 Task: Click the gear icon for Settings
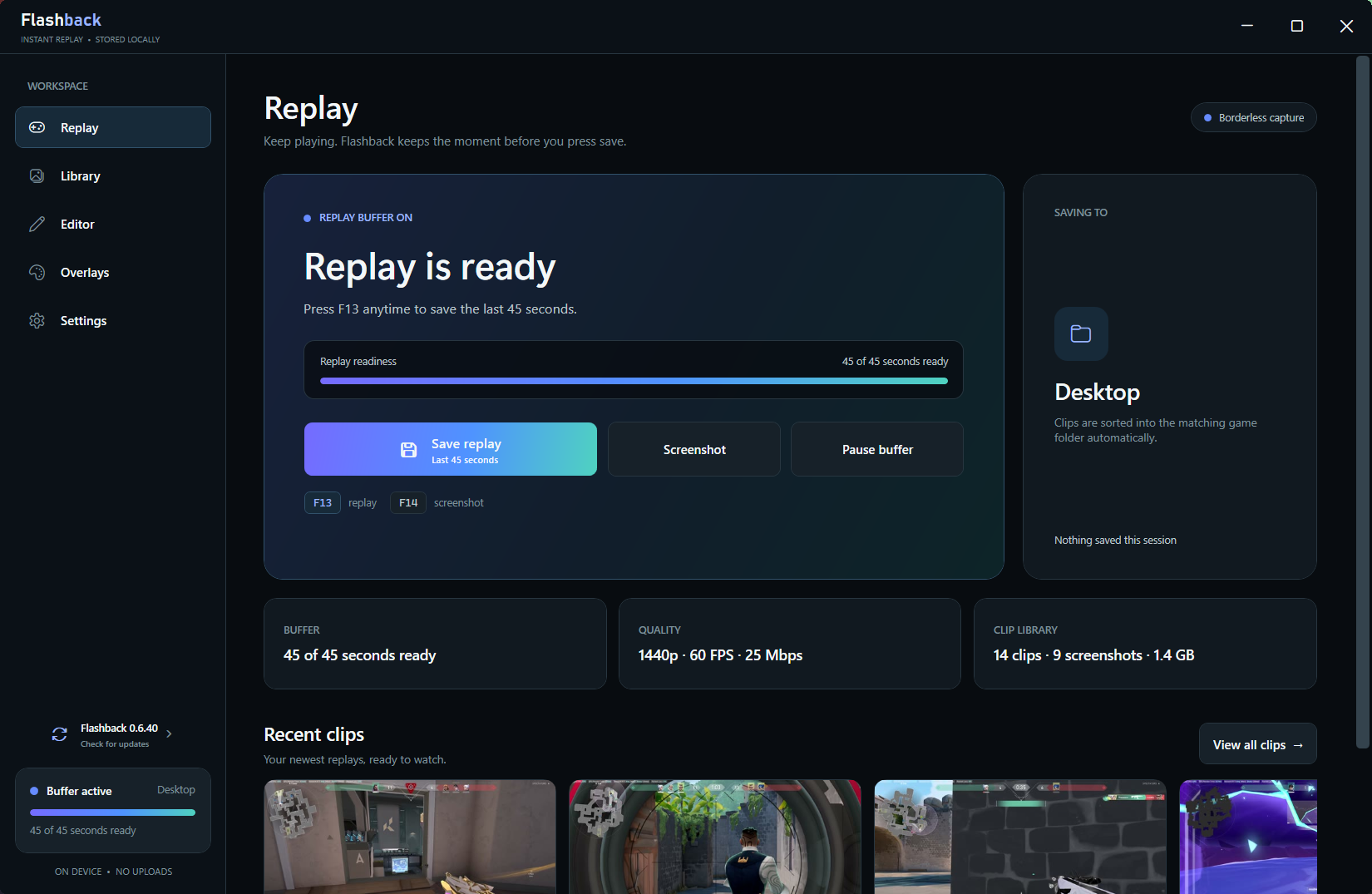37,320
